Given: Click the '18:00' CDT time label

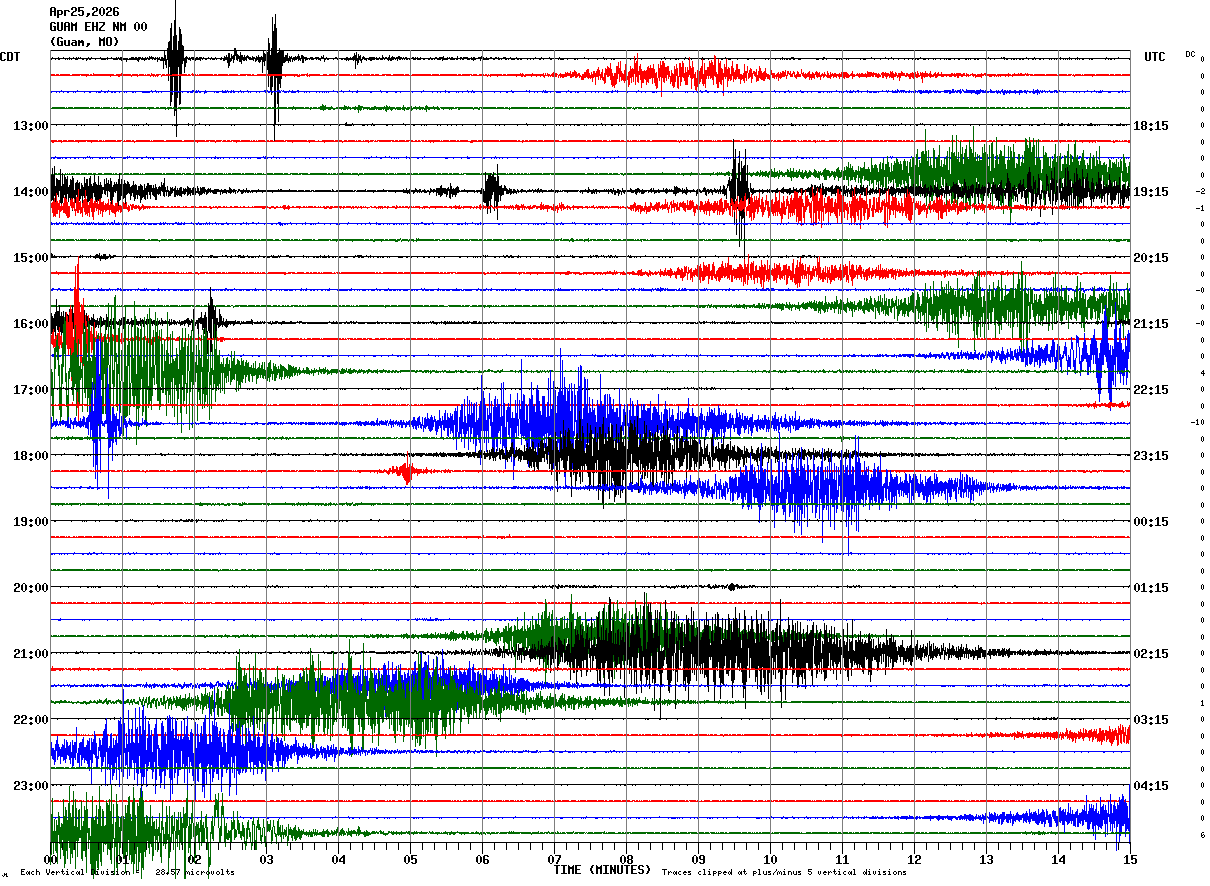Looking at the screenshot, I should coord(31,456).
